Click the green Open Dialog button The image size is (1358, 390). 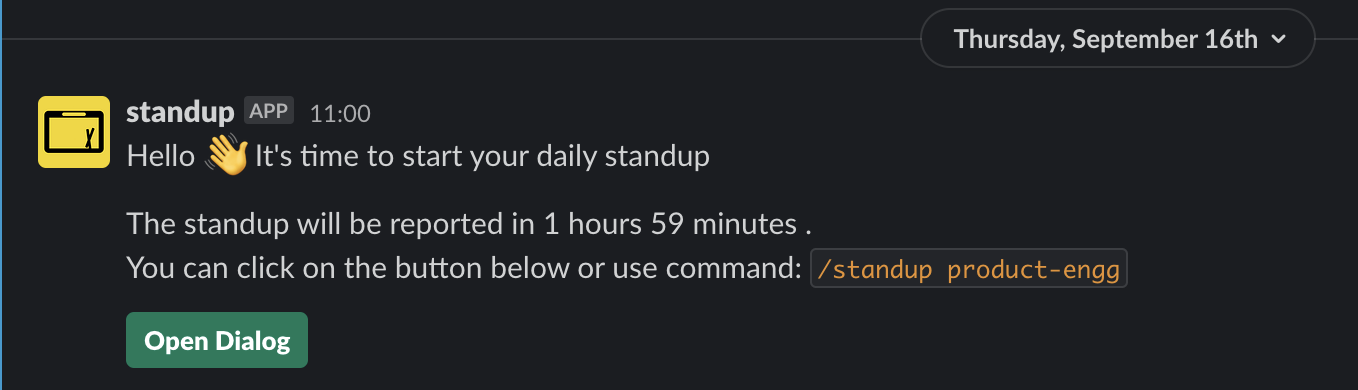(217, 341)
